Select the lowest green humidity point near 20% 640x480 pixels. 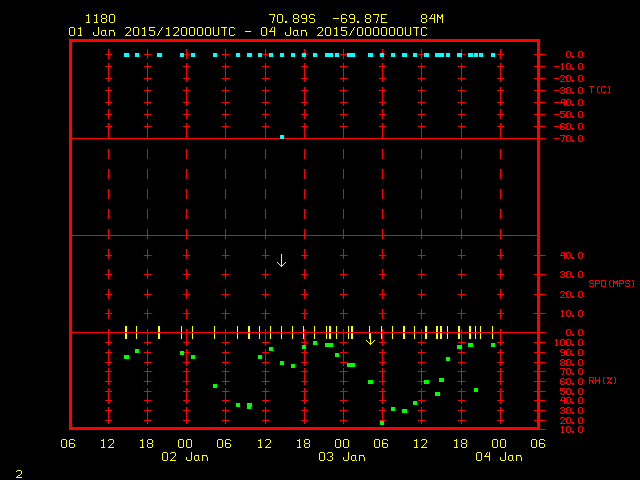382,423
